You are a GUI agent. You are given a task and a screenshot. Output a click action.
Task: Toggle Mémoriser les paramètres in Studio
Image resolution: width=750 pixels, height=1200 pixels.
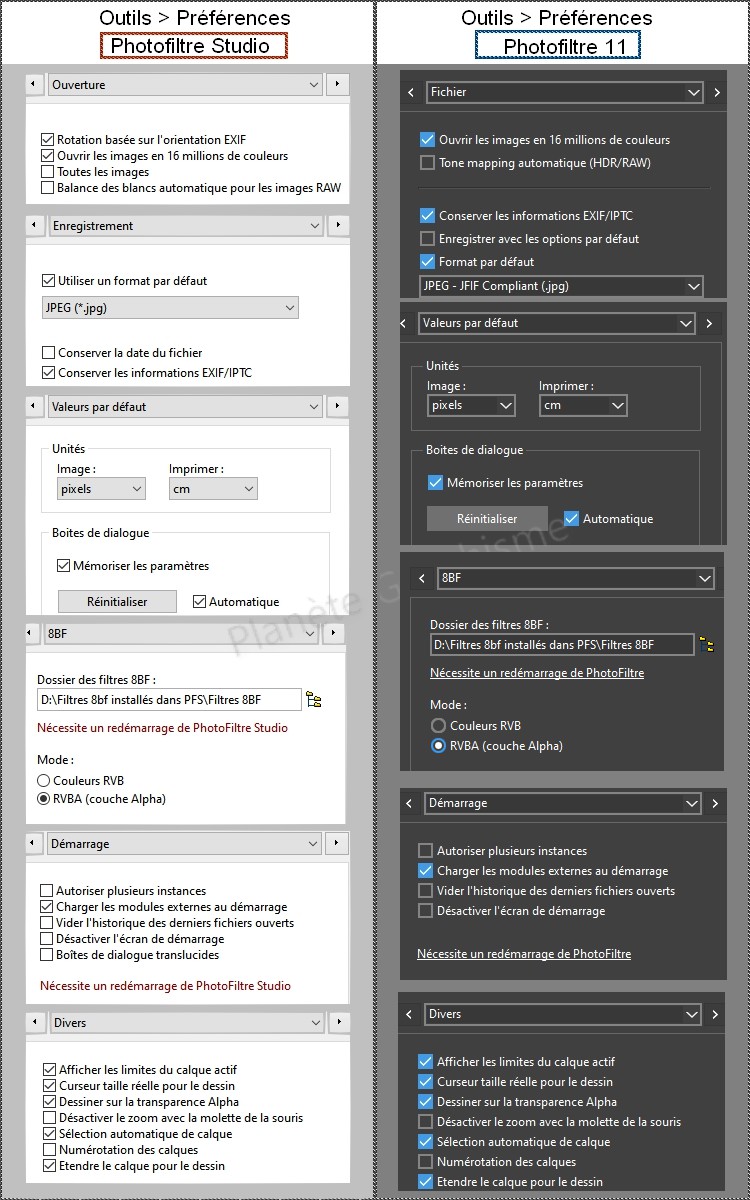[x=63, y=566]
